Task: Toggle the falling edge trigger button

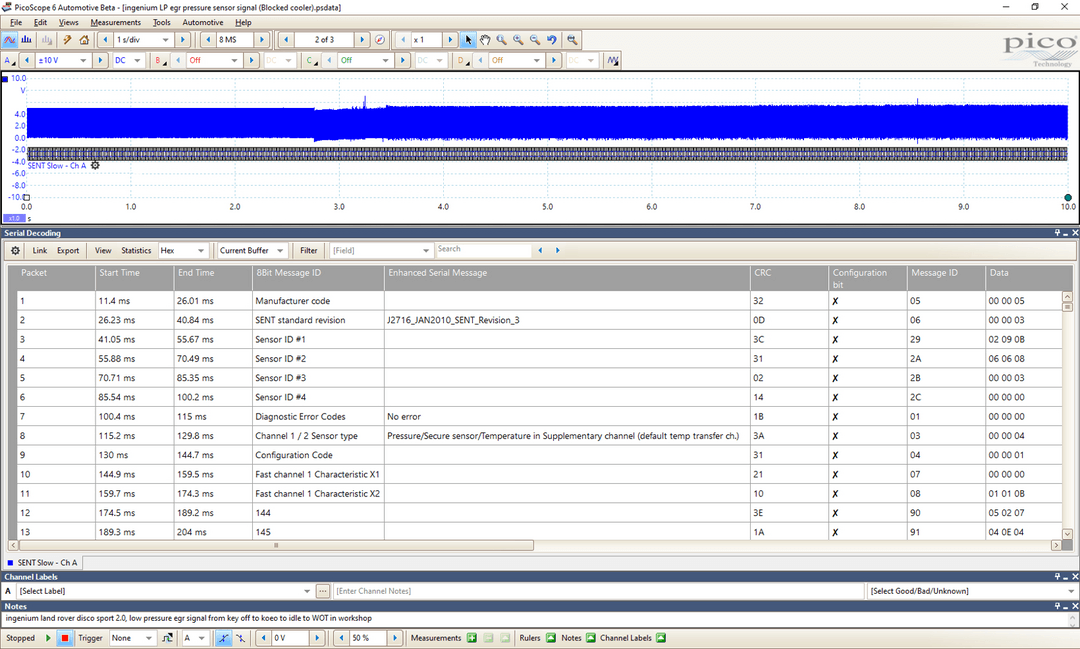Action: click(x=240, y=638)
